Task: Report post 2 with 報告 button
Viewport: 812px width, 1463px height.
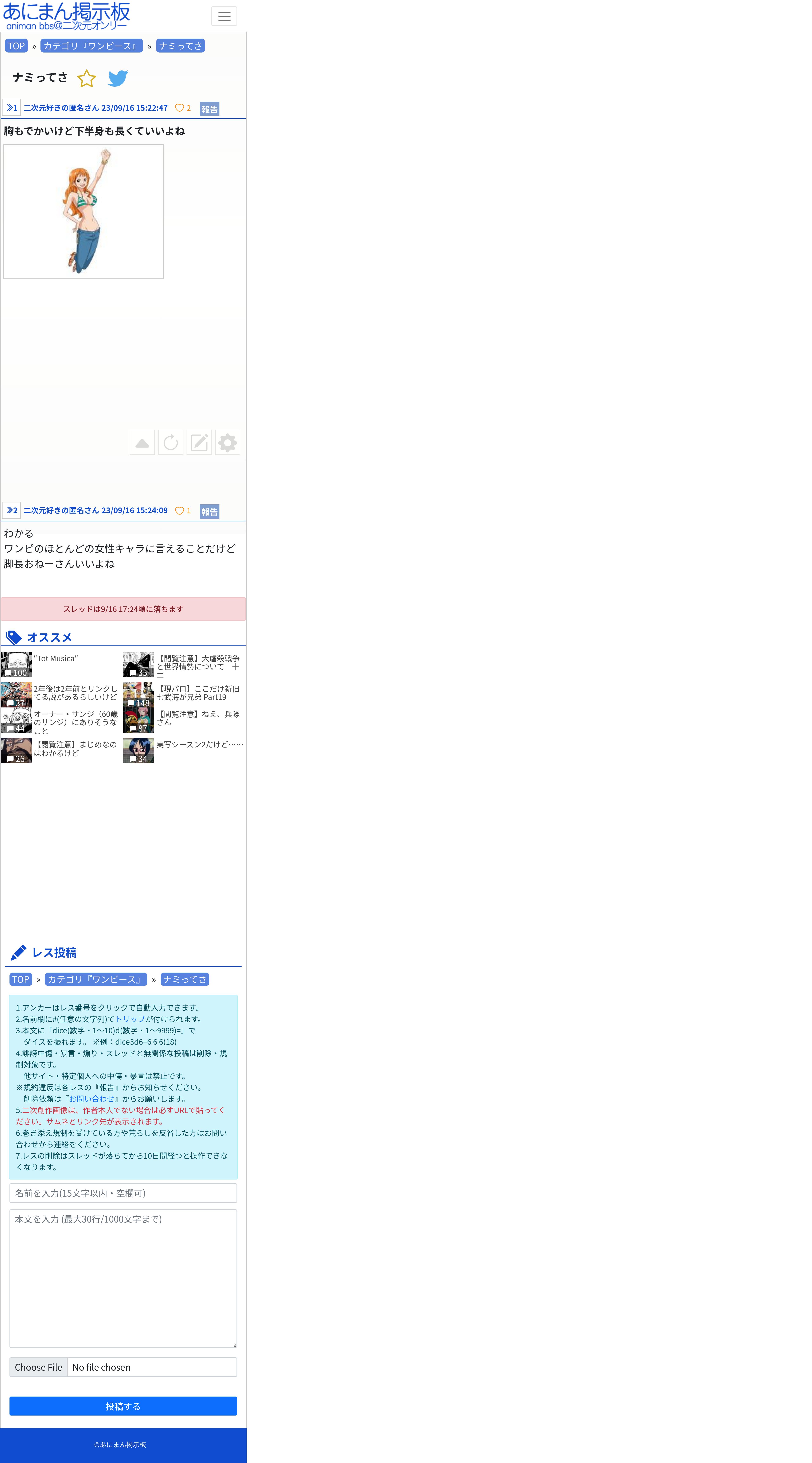Action: [x=209, y=512]
